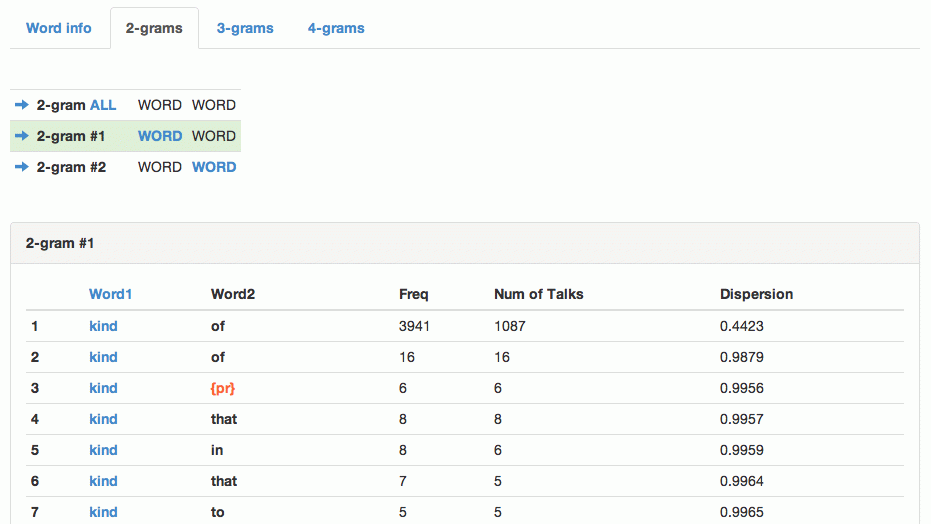Click the Word1 column header

tap(110, 294)
